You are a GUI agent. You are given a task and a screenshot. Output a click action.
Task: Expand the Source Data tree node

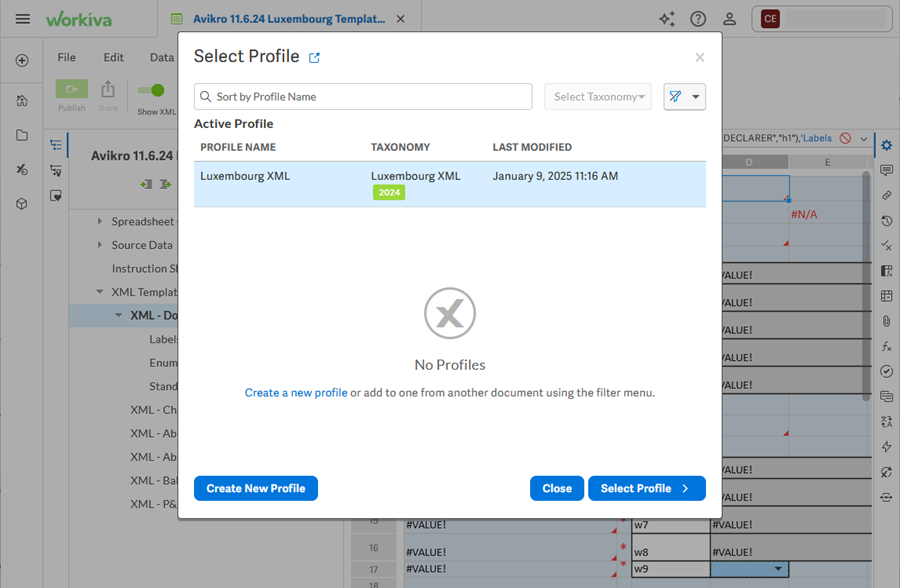point(100,245)
